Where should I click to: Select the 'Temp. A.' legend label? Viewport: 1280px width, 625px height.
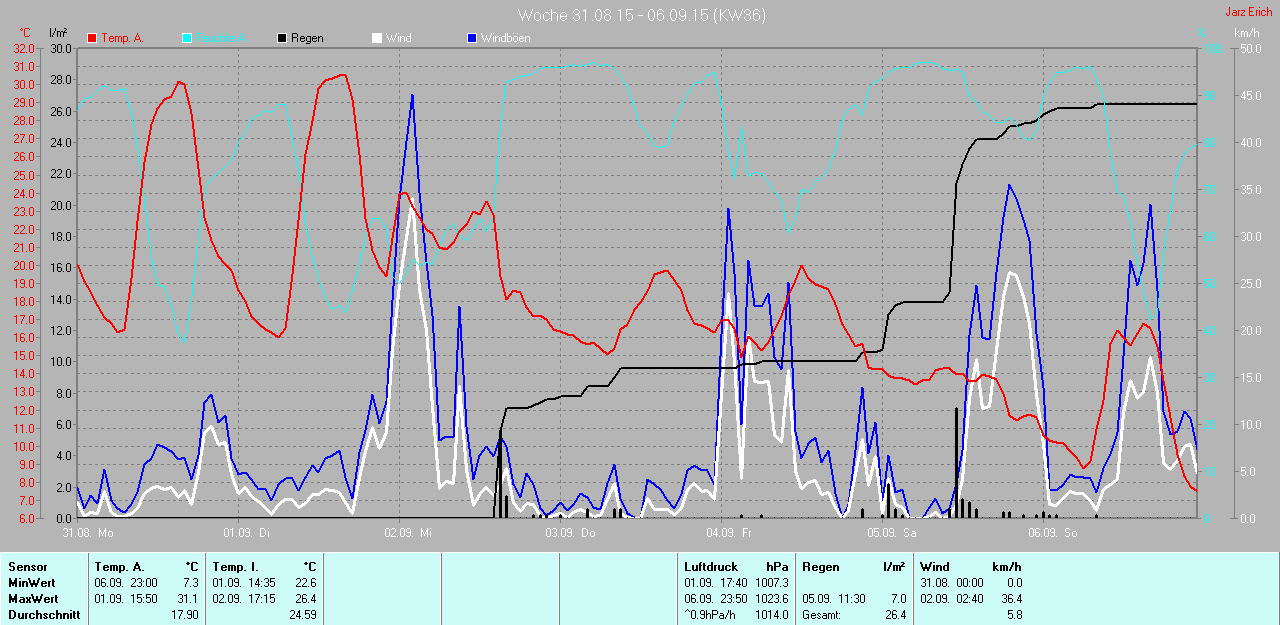coord(123,38)
